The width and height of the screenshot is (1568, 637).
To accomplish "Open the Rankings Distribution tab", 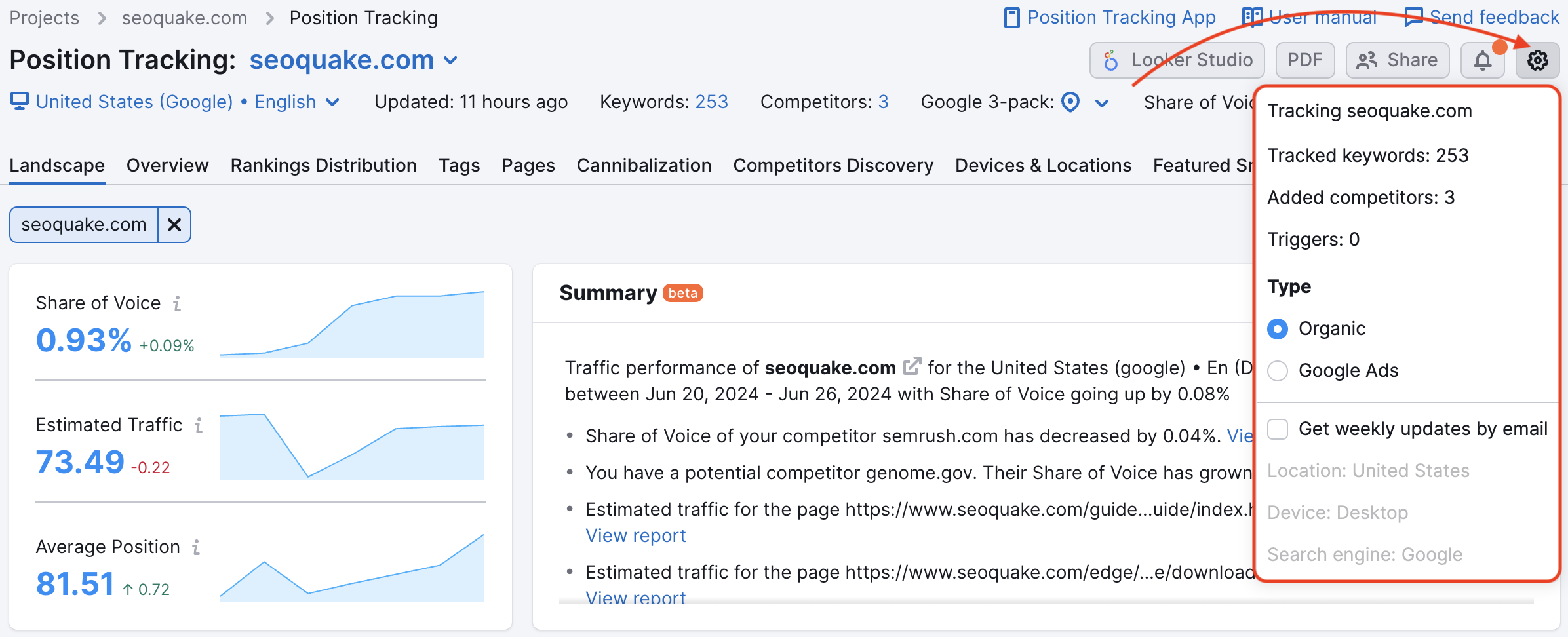I will click(324, 165).
